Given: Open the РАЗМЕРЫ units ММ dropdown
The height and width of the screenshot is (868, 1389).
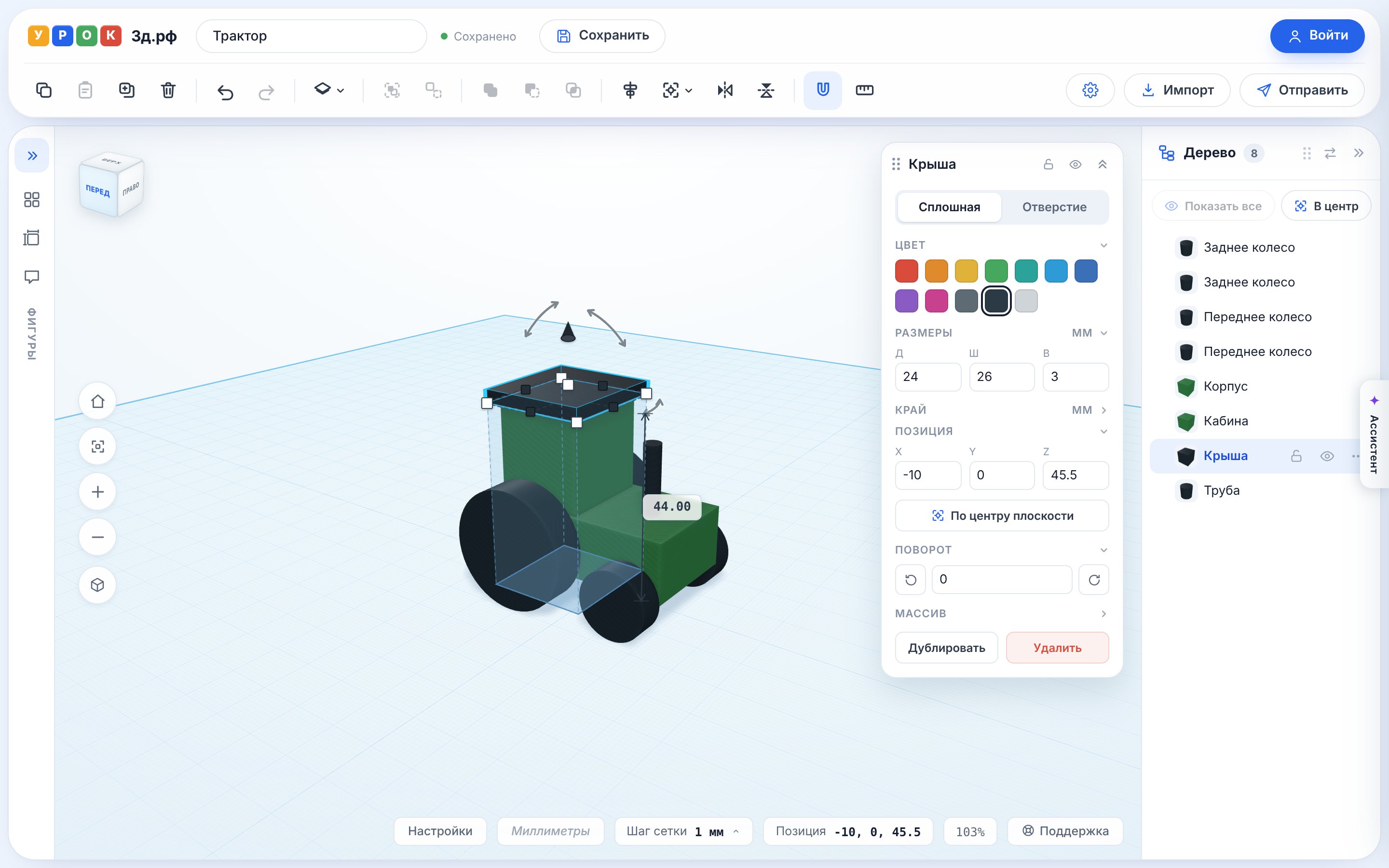Looking at the screenshot, I should point(1089,333).
